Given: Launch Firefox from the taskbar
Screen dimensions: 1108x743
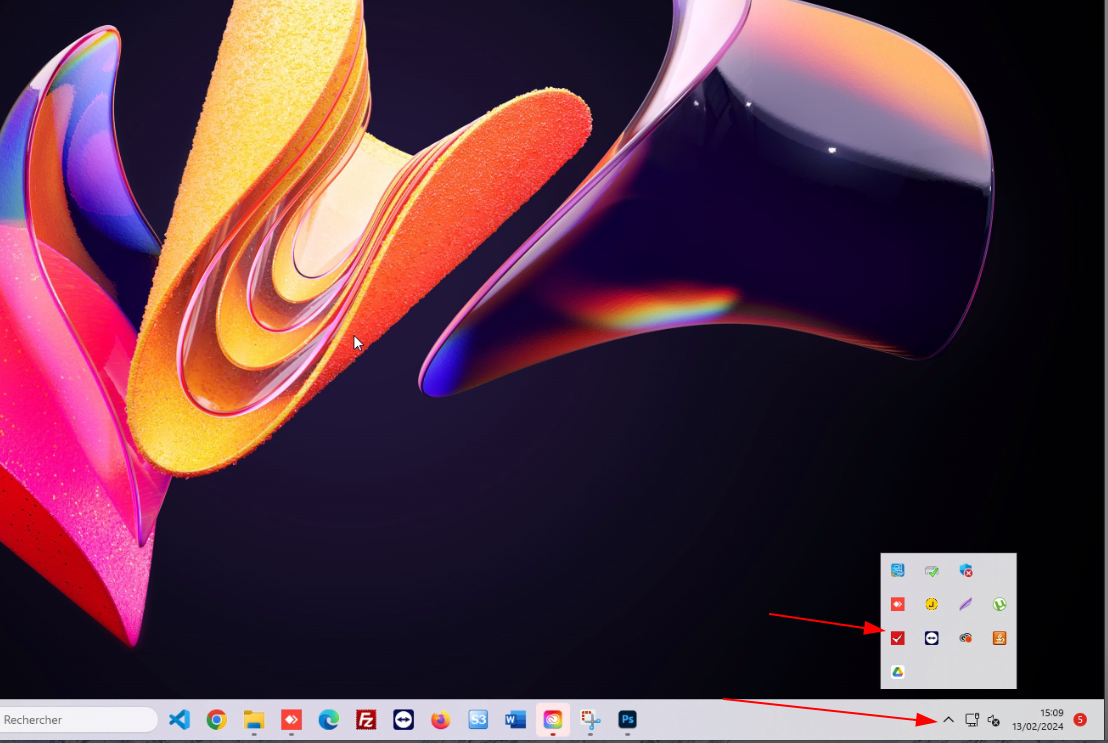Looking at the screenshot, I should click(441, 720).
